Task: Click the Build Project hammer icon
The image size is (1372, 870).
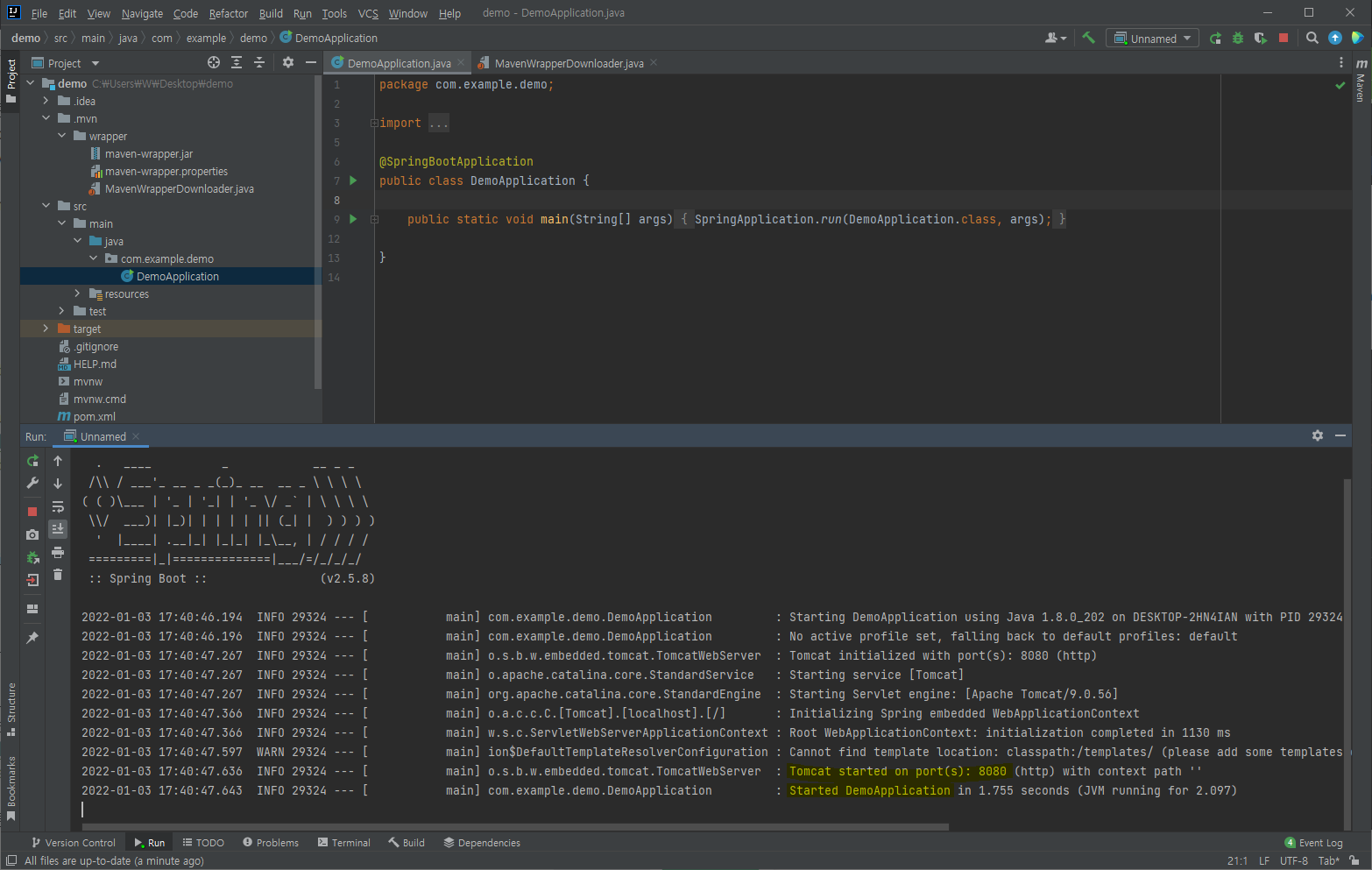Action: pyautogui.click(x=1088, y=38)
